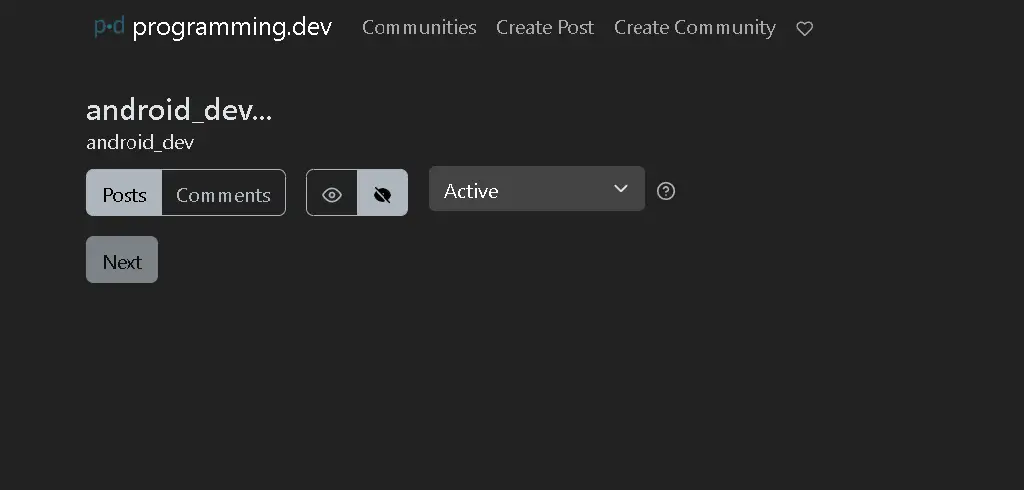Click the Active label inside sort box
This screenshot has width=1024, height=490.
click(471, 191)
